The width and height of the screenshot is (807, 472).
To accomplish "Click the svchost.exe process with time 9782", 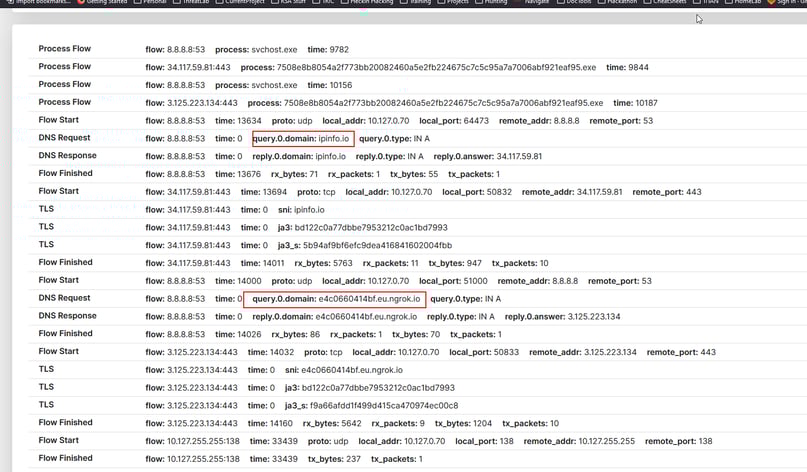I will (274, 49).
